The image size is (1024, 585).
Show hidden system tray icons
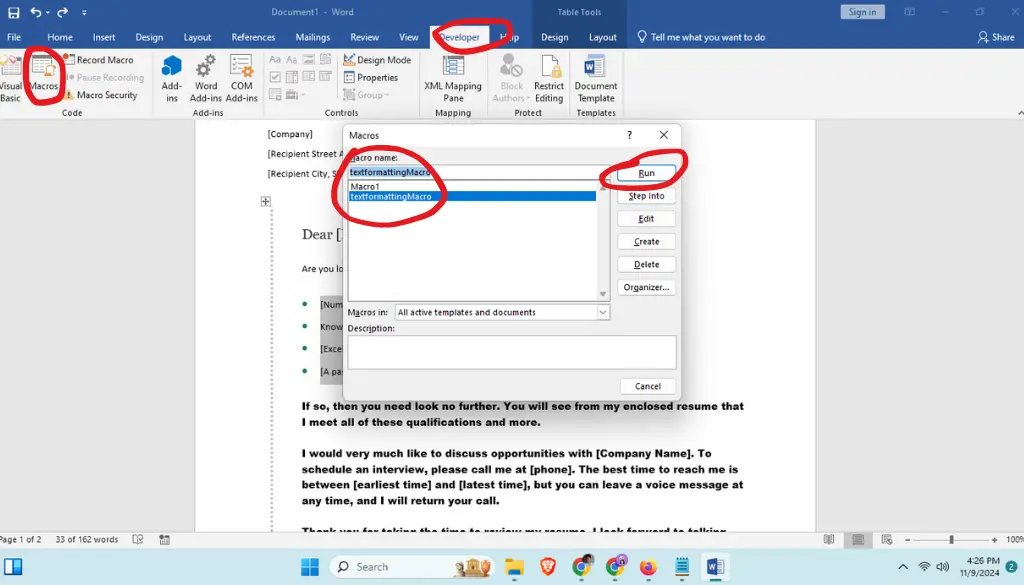coord(903,567)
